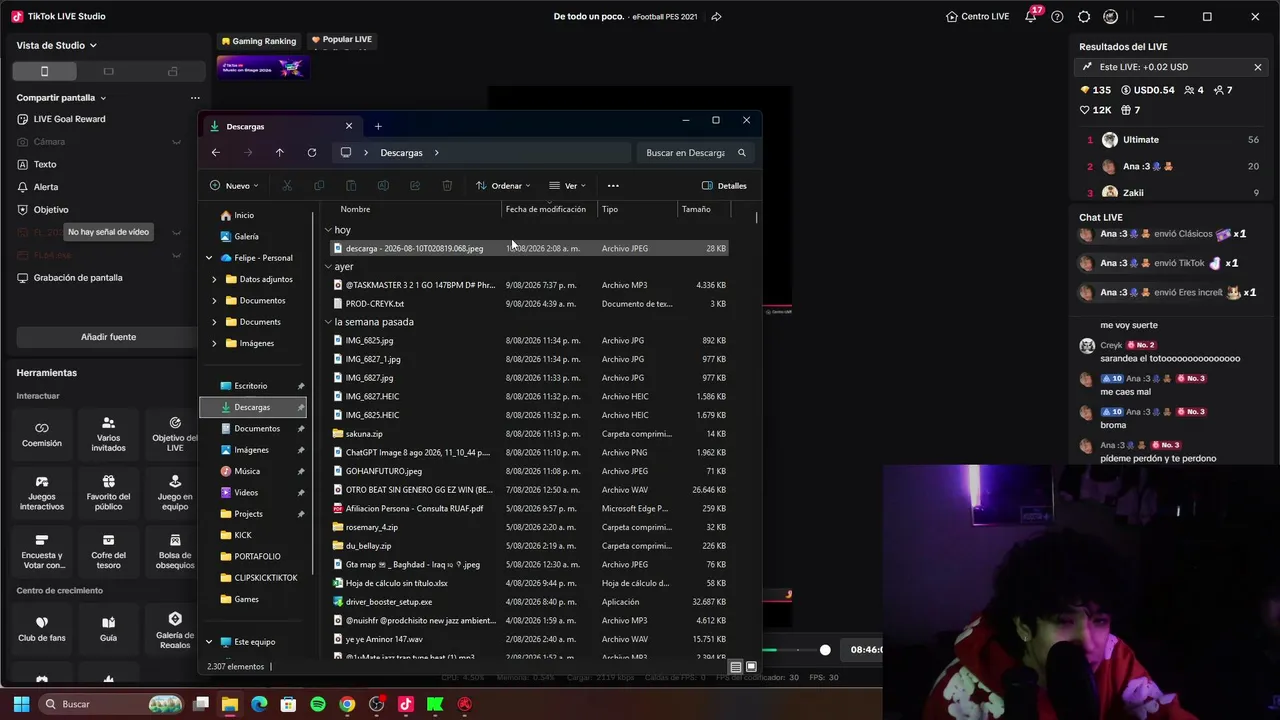Toggle visibility of the Cámara source
Viewport: 1280px width, 720px height.
(x=177, y=142)
